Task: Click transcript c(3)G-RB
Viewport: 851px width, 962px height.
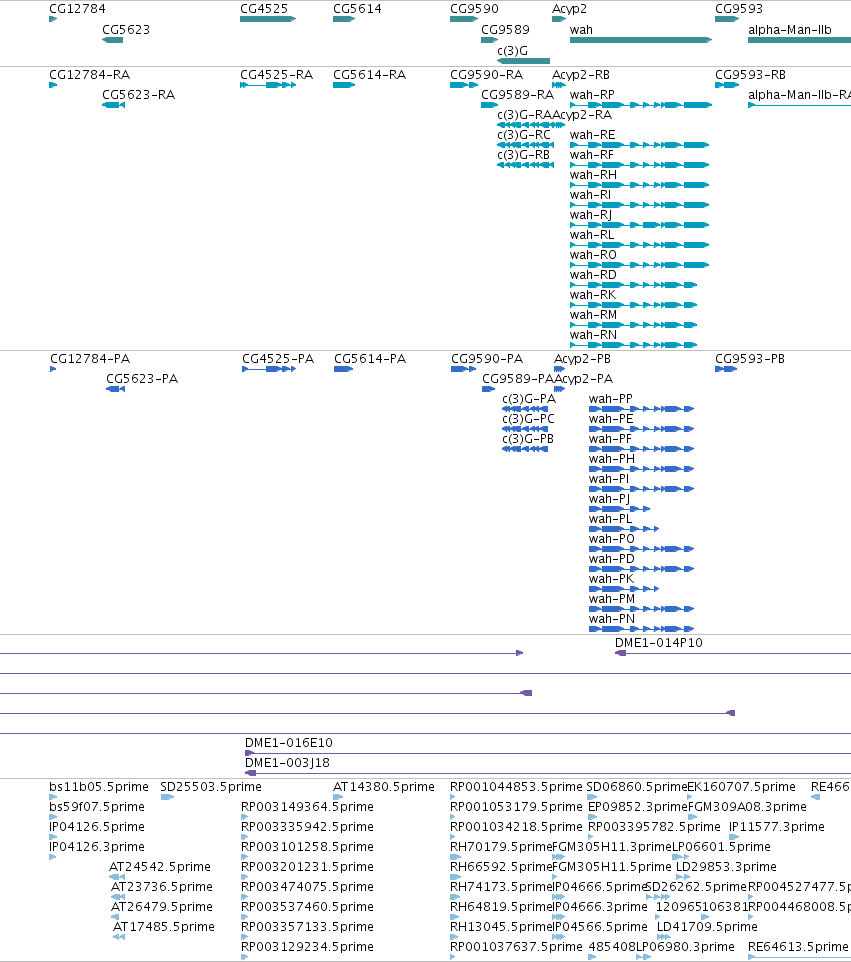Action: [523, 155]
